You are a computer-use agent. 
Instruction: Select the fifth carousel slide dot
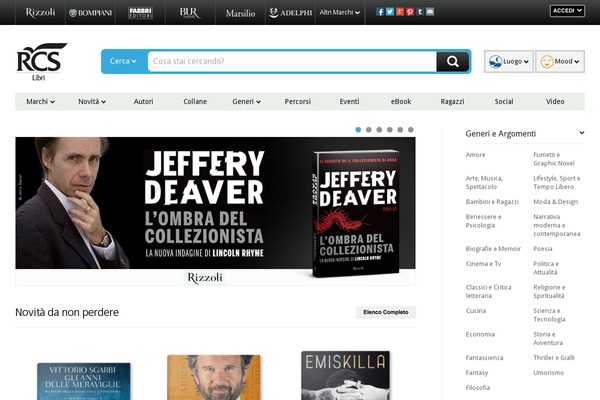(x=400, y=130)
